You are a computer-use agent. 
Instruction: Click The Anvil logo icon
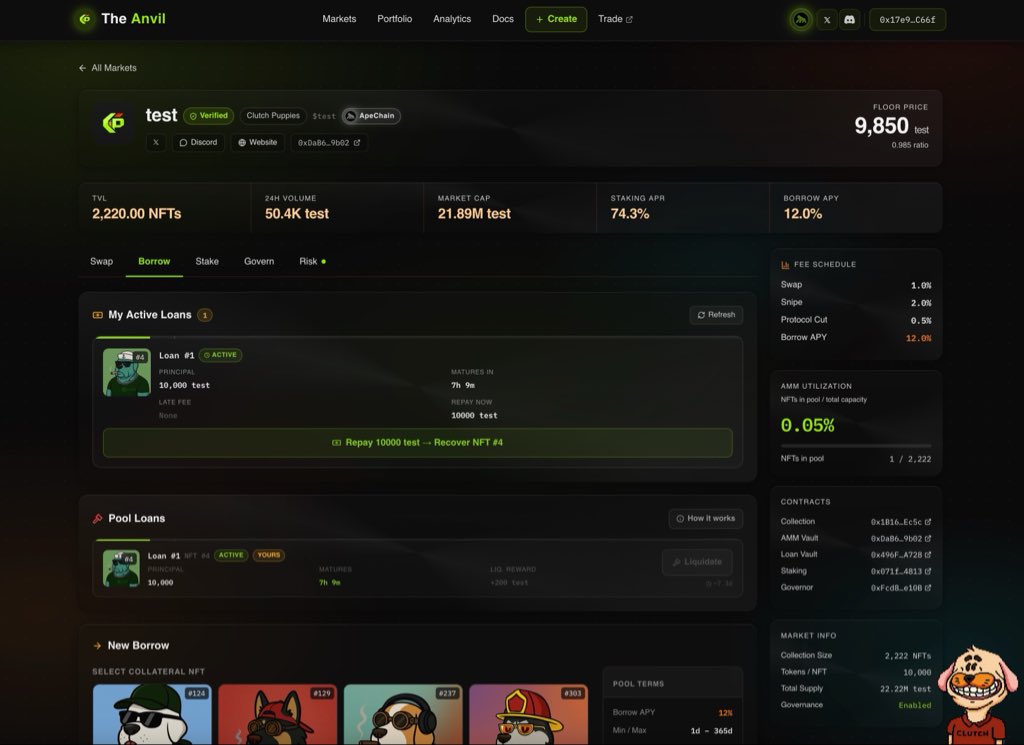[x=85, y=19]
